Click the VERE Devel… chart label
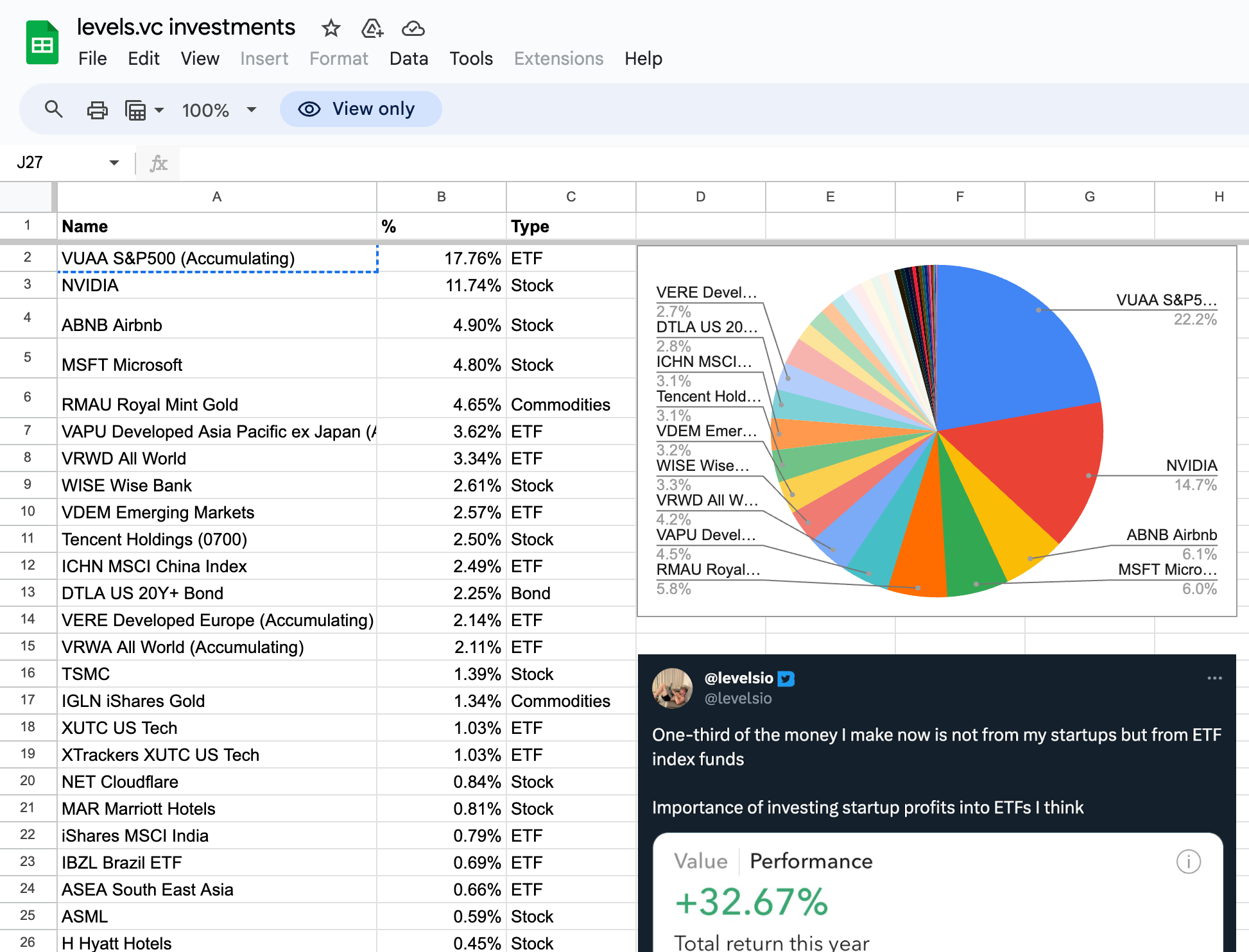The width and height of the screenshot is (1249, 952). click(707, 293)
